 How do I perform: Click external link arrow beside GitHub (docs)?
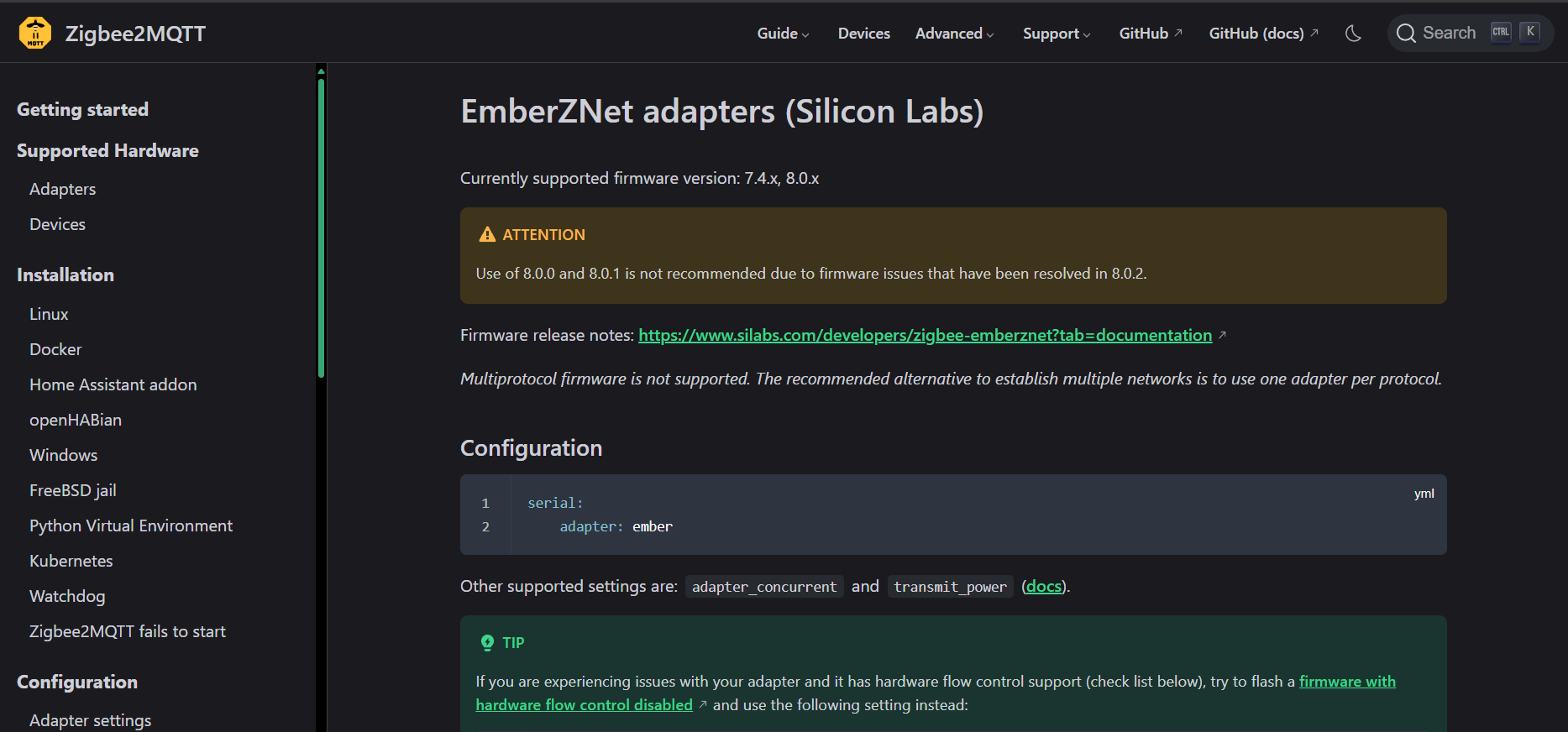click(x=1314, y=33)
